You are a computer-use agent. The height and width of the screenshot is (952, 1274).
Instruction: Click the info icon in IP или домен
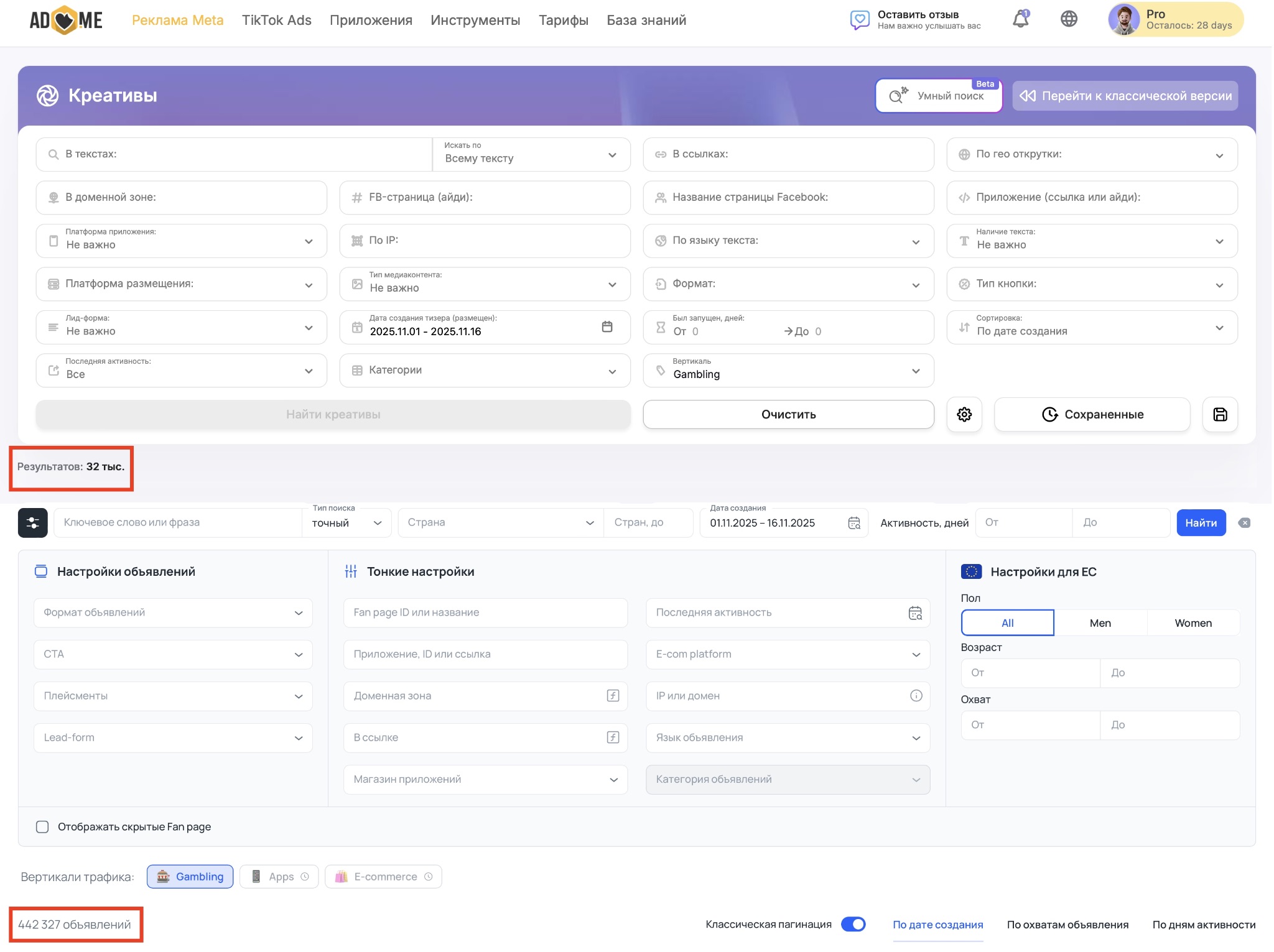[x=916, y=696]
